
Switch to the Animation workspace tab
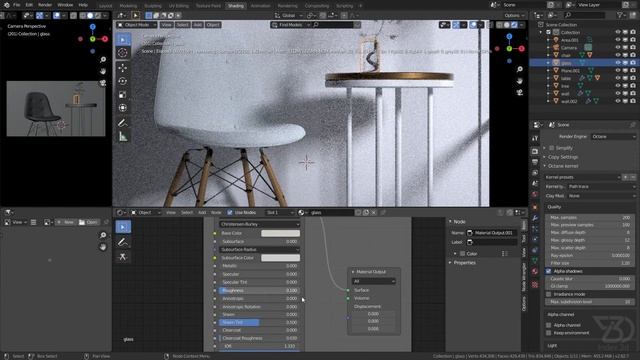click(260, 6)
